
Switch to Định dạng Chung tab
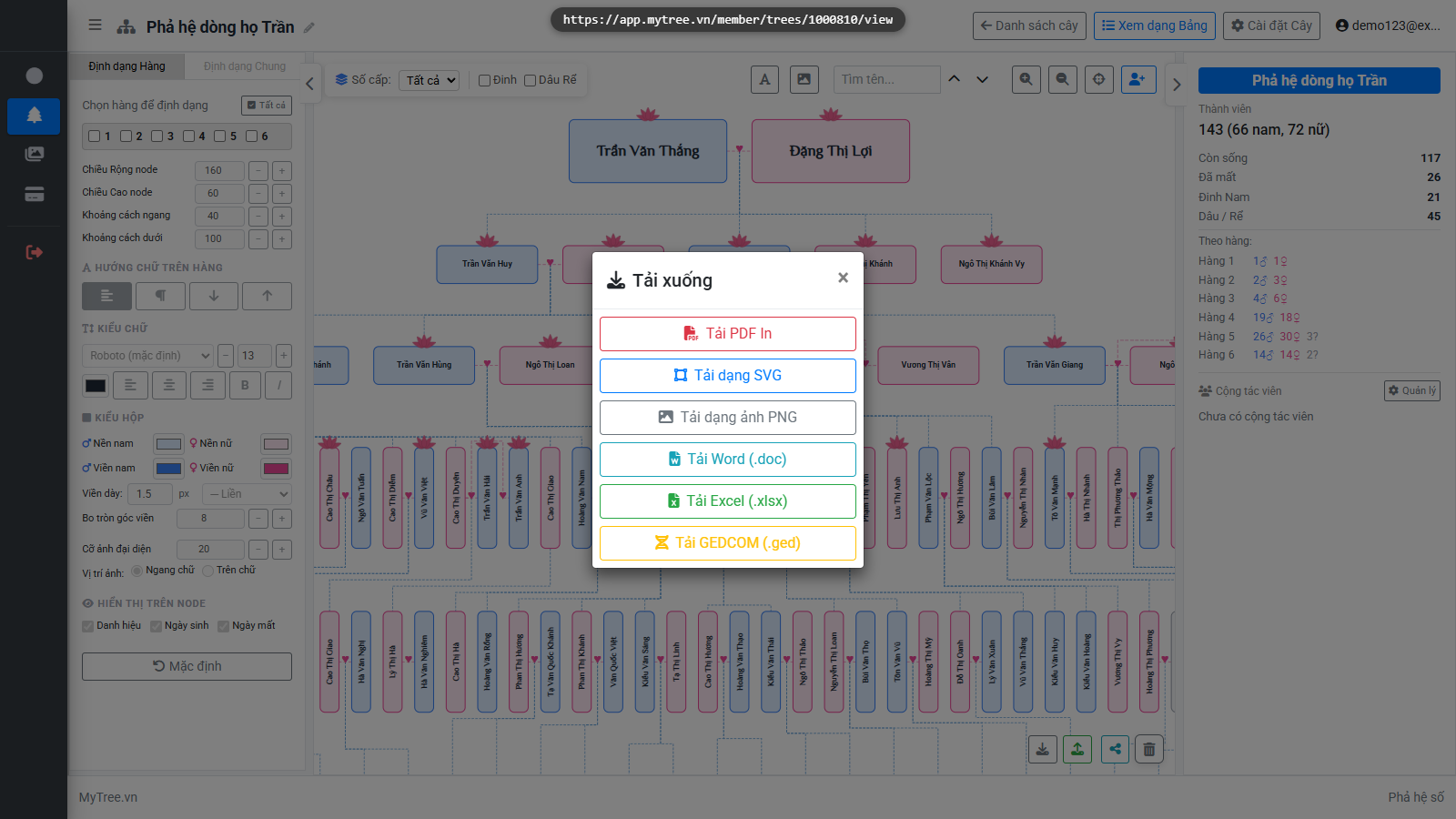(245, 66)
